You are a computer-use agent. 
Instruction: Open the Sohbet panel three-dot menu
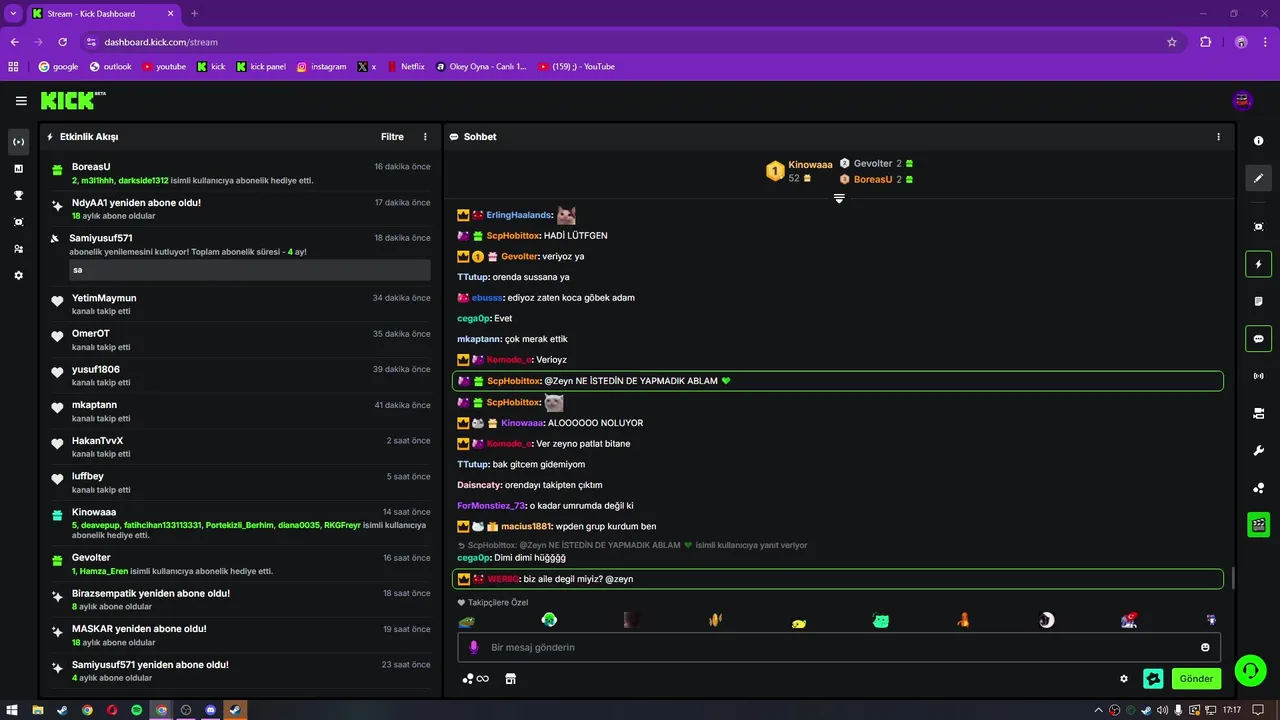click(x=1218, y=137)
